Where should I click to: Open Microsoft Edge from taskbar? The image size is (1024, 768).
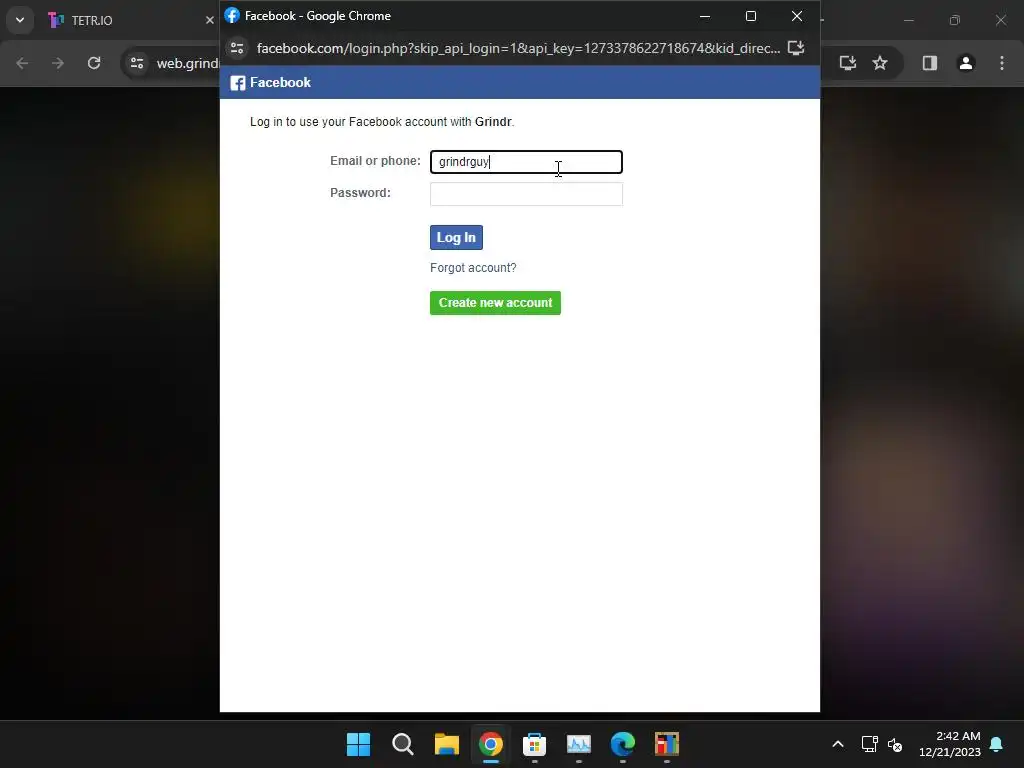[622, 744]
